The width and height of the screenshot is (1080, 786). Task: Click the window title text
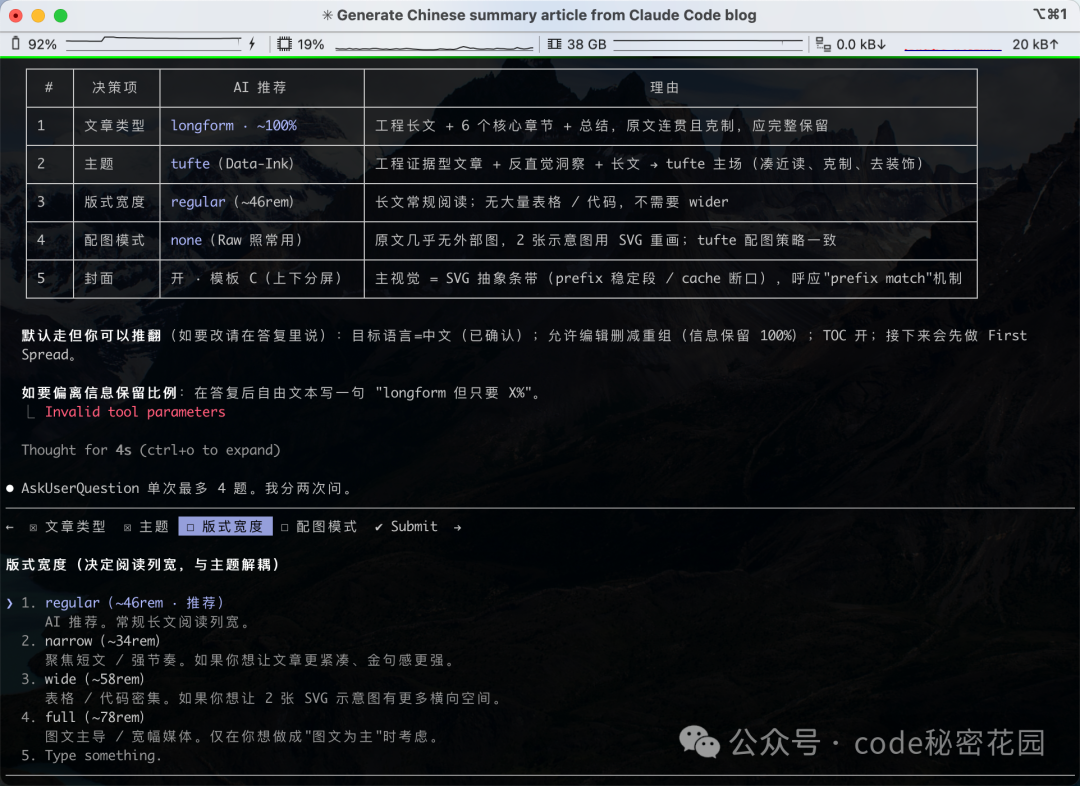(546, 15)
